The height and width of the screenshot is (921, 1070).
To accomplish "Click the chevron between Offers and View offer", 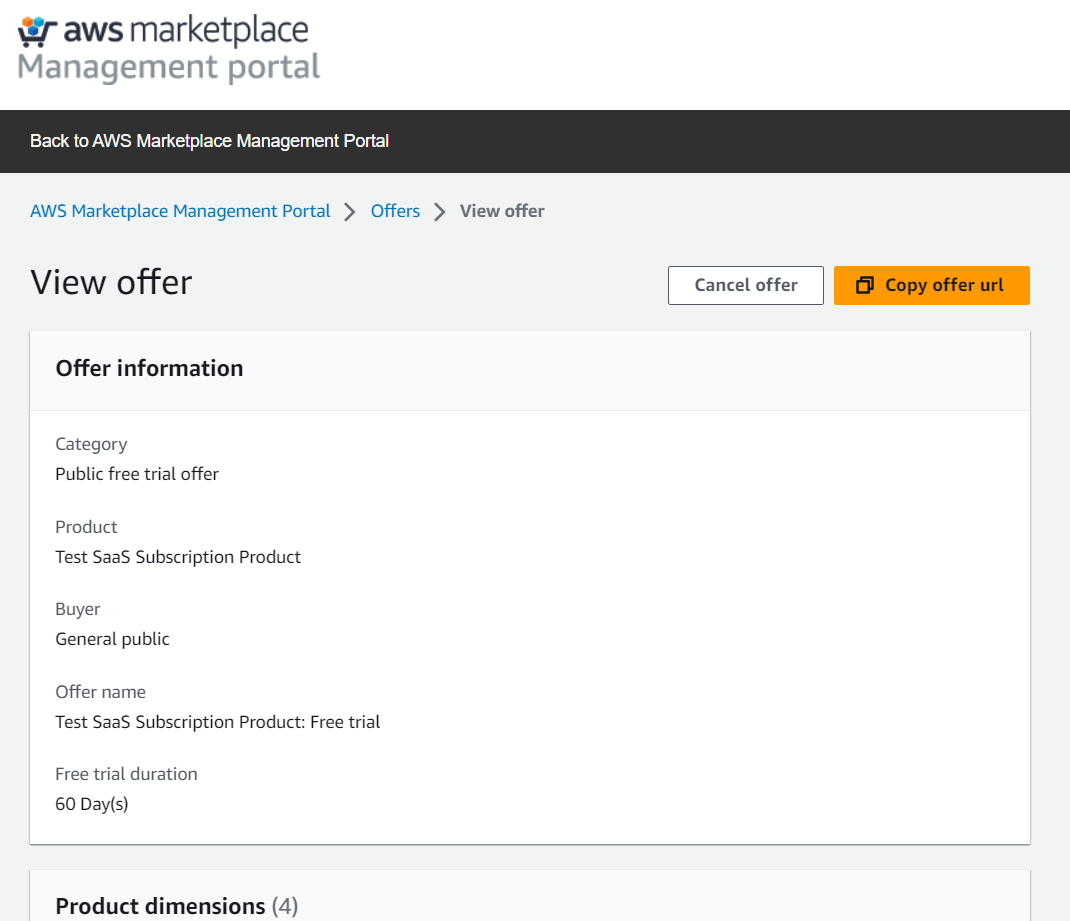I will tap(440, 212).
